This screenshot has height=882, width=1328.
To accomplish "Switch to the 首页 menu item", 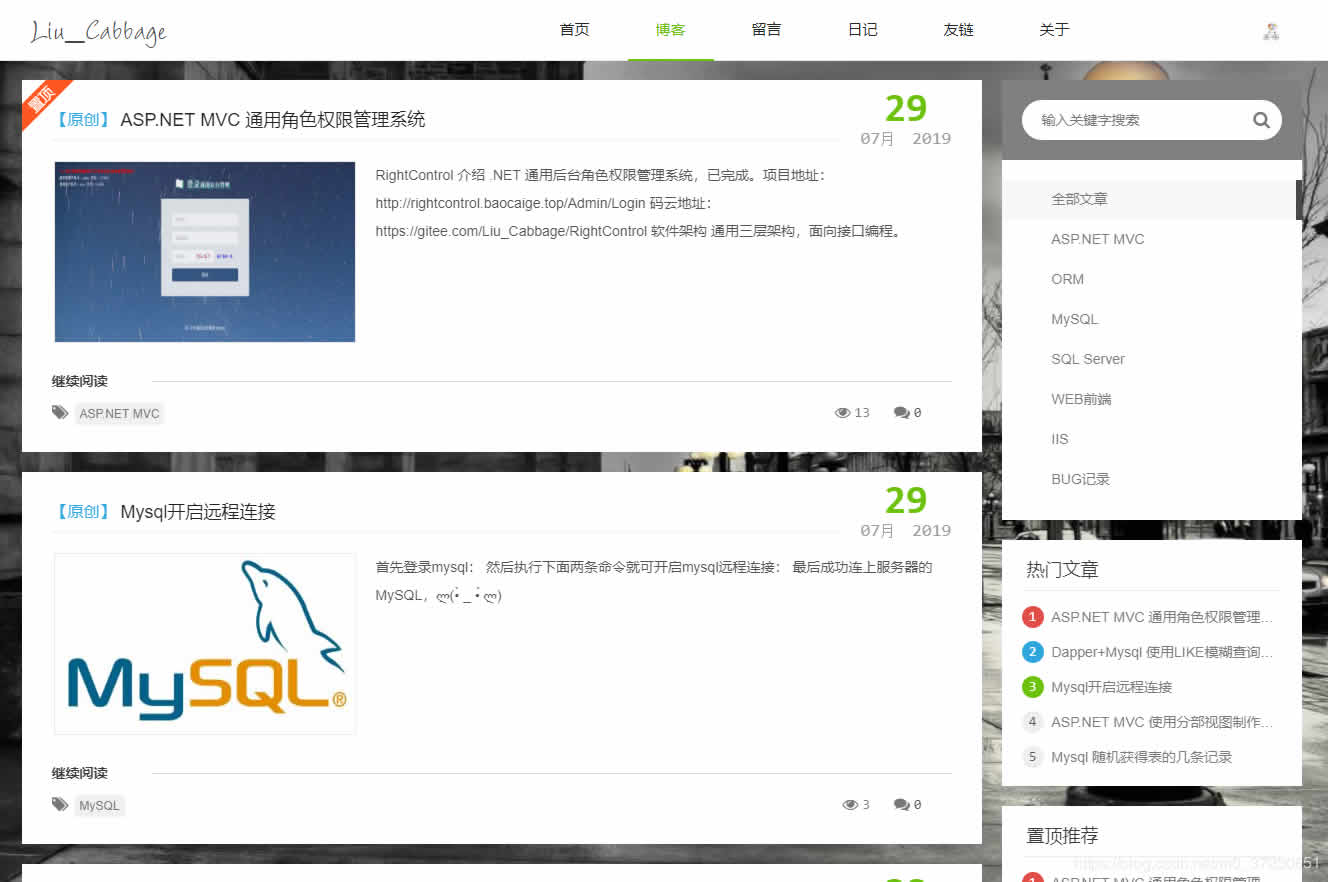I will click(574, 30).
